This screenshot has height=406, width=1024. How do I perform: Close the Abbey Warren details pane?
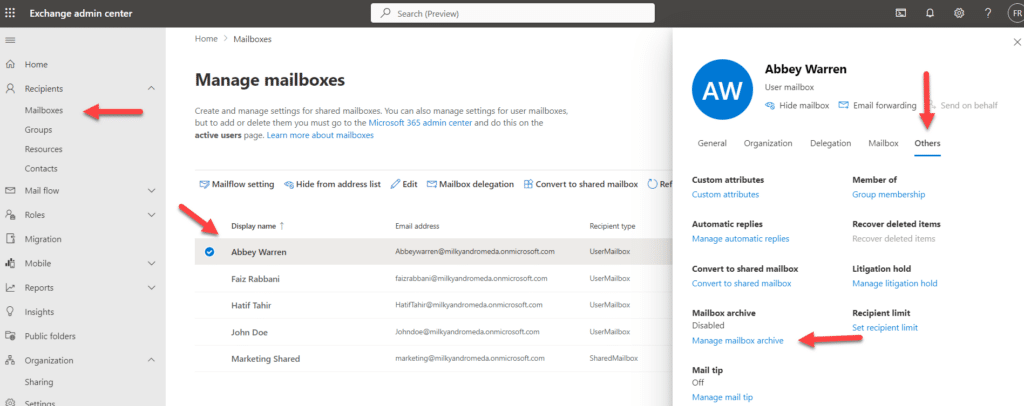pos(1017,42)
